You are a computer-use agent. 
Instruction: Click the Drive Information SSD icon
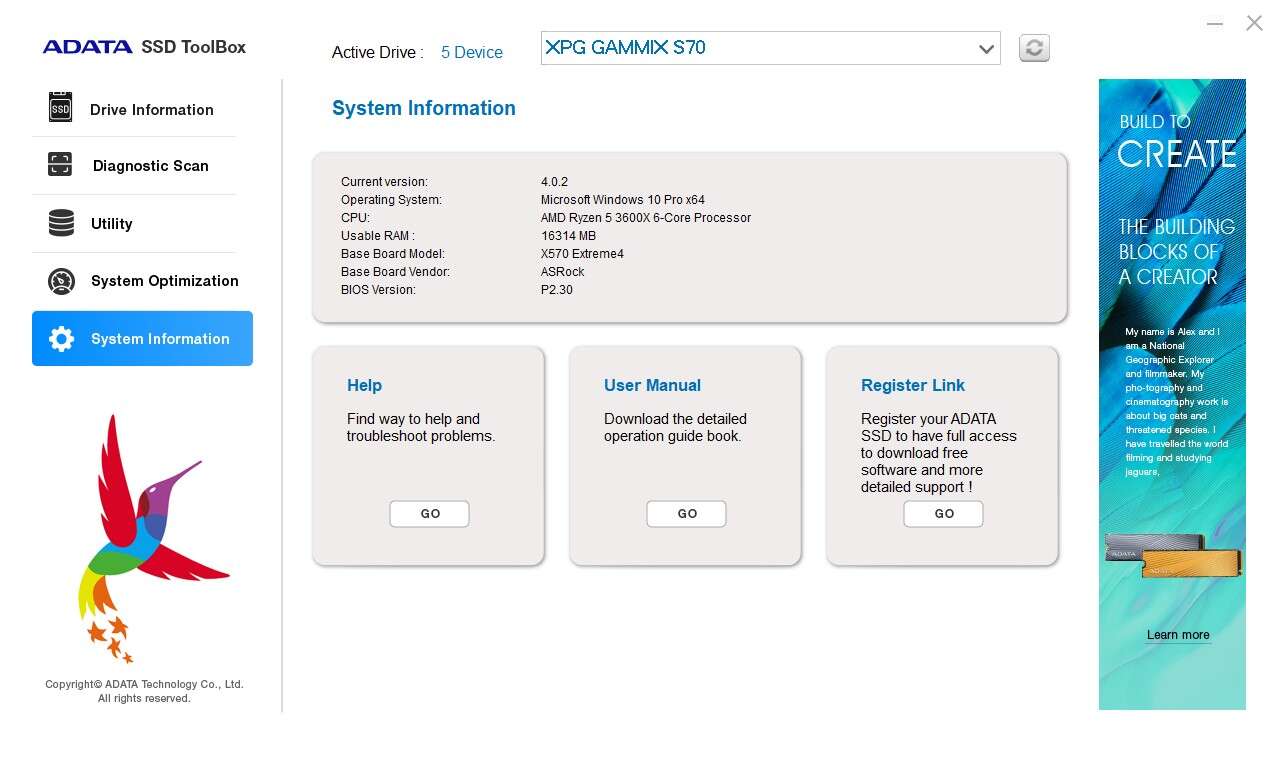click(x=60, y=108)
